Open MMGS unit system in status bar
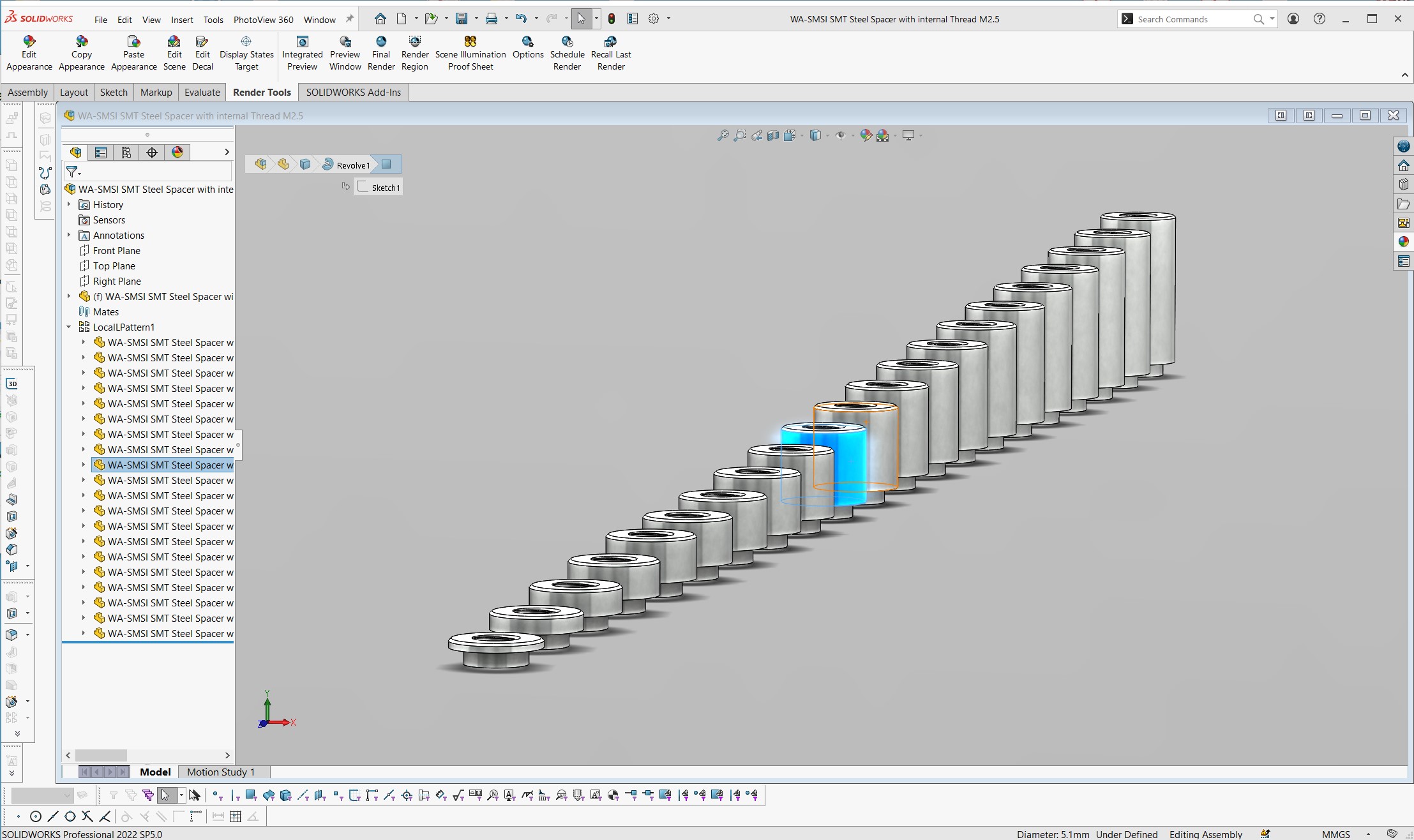The image size is (1414, 840). tap(1335, 834)
